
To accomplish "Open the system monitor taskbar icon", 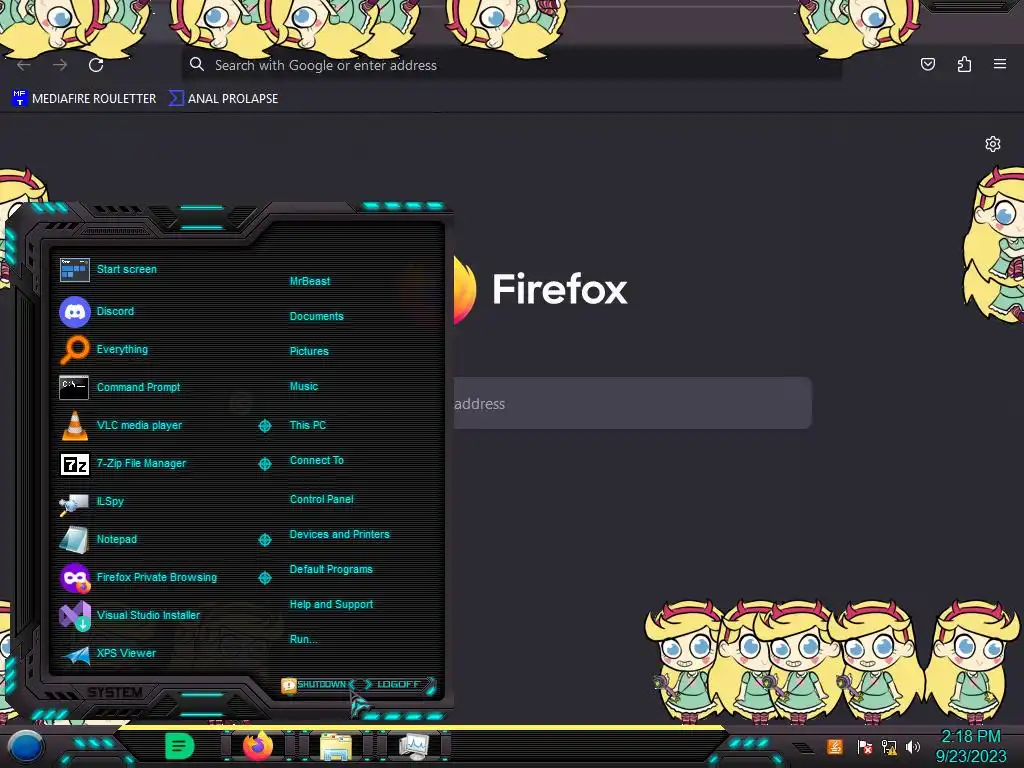I will 413,746.
